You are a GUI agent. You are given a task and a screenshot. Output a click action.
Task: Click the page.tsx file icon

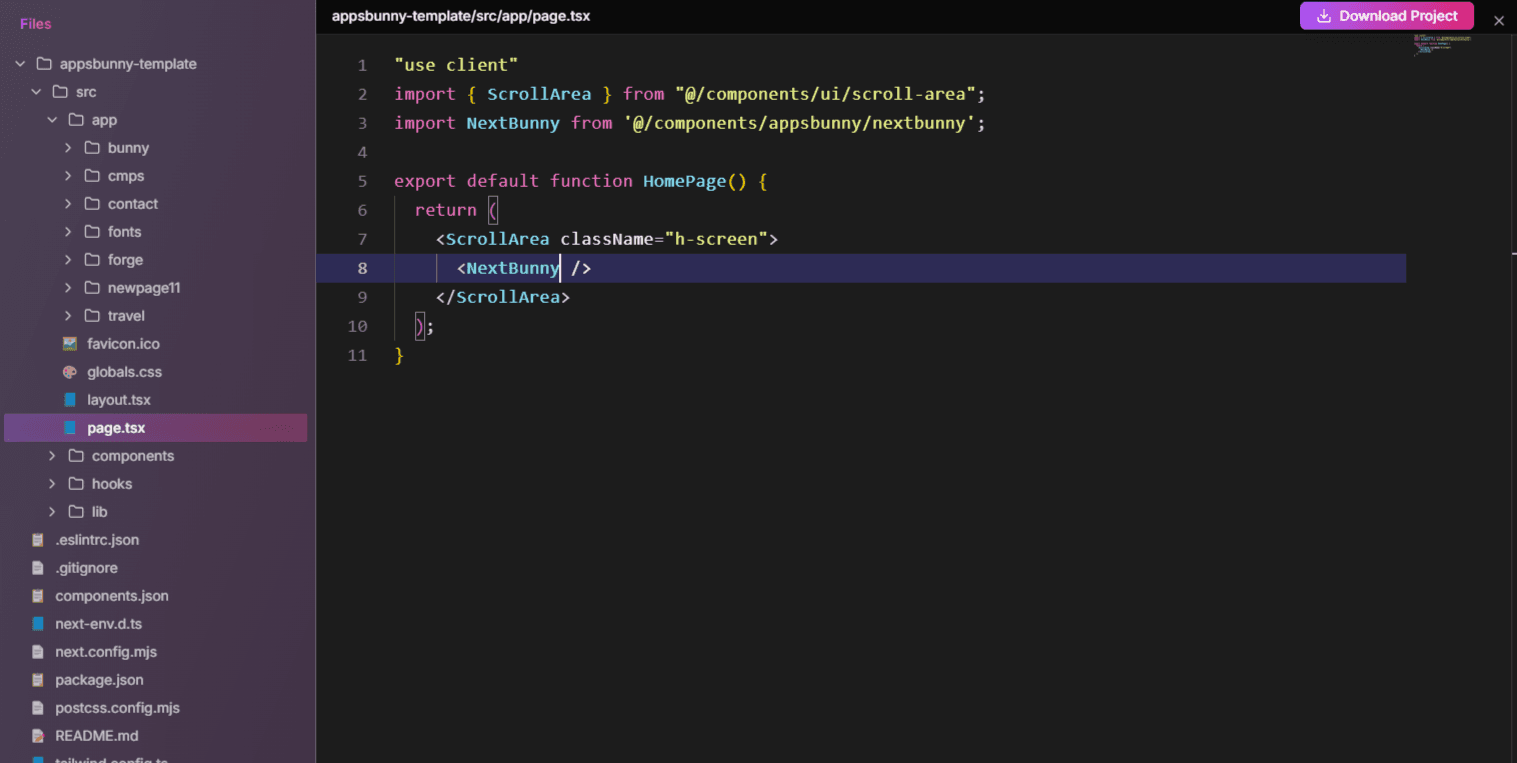pyautogui.click(x=70, y=428)
